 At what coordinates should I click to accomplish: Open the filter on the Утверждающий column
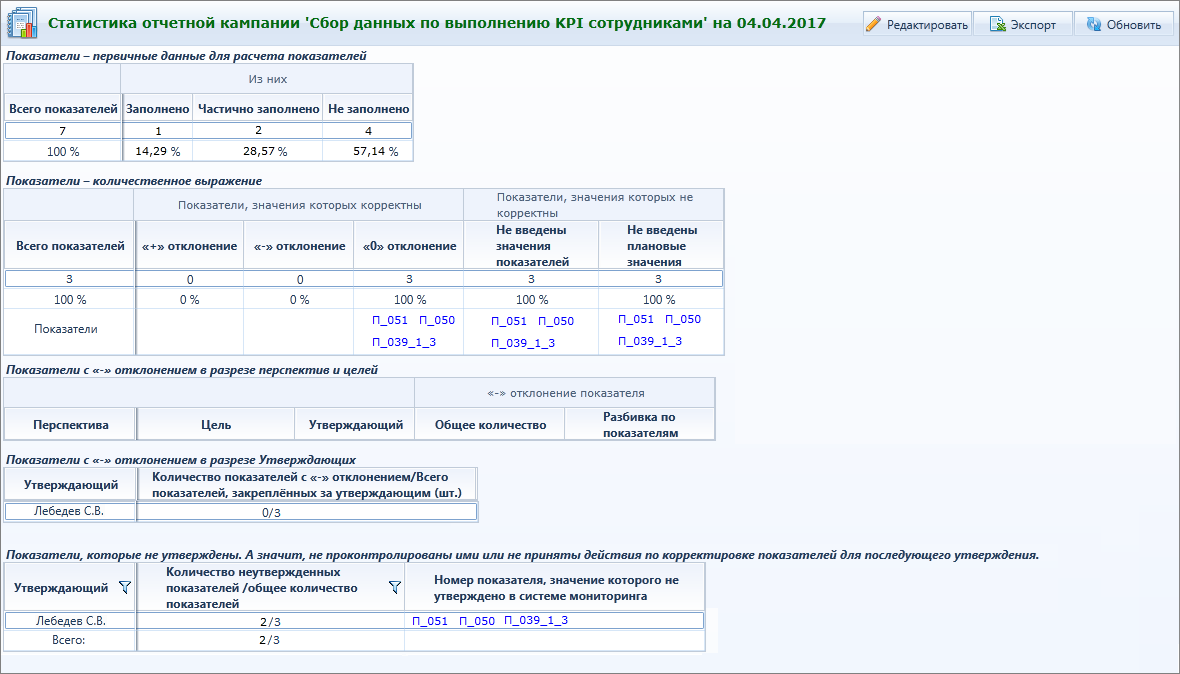tap(125, 587)
